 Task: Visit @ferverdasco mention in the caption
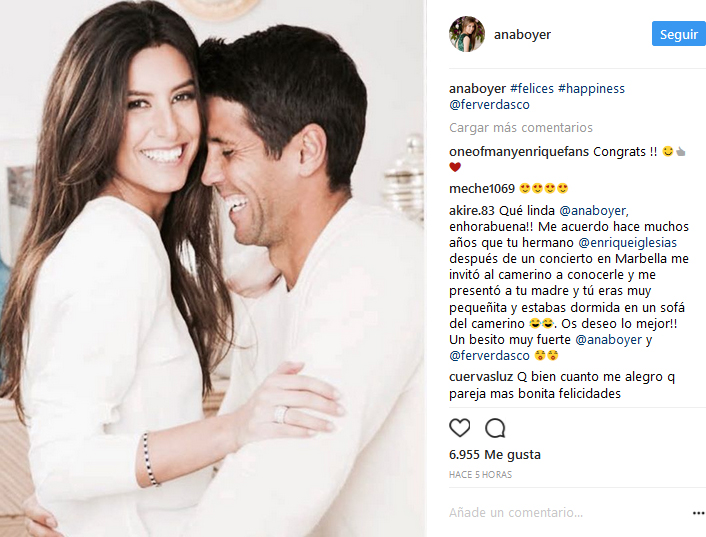tap(489, 105)
